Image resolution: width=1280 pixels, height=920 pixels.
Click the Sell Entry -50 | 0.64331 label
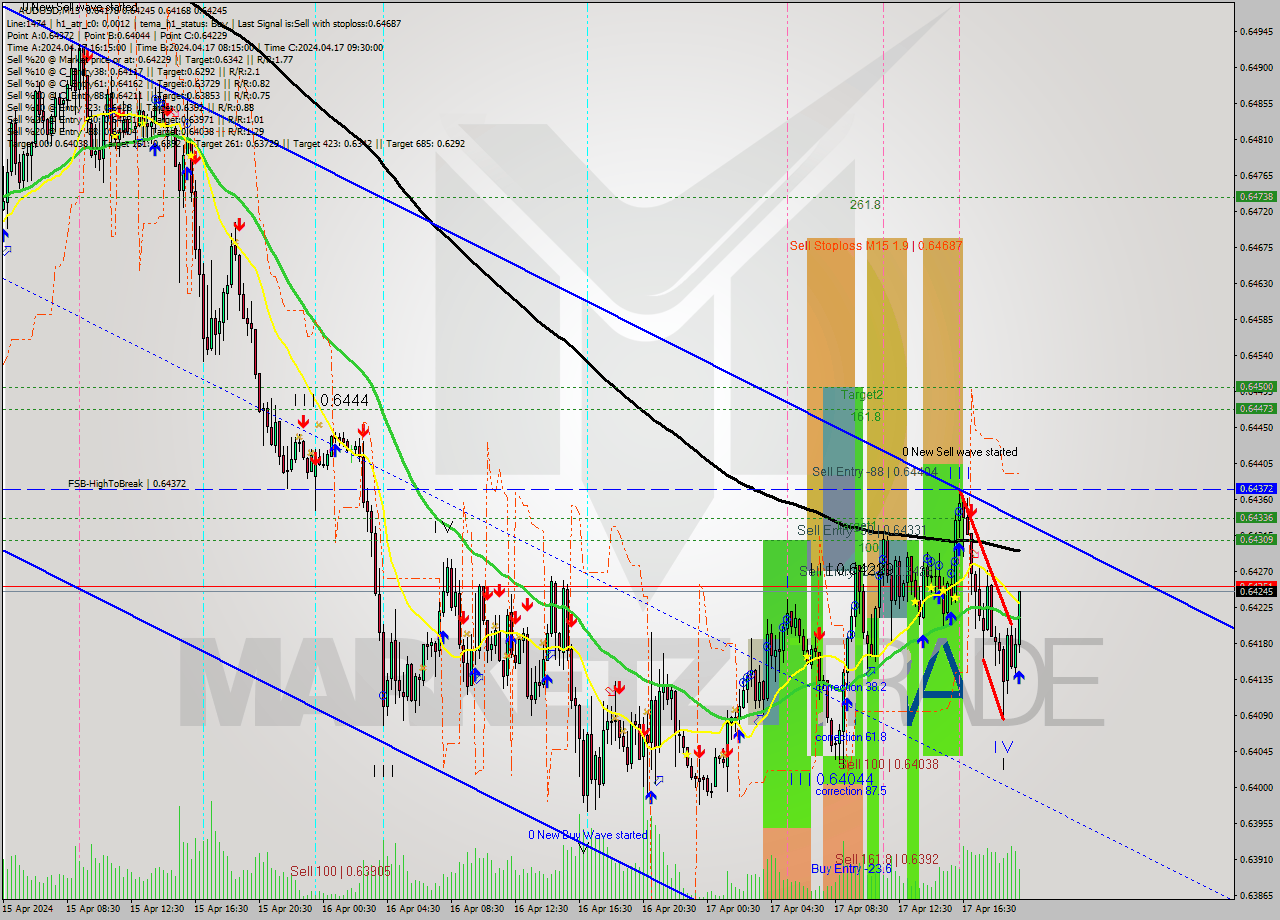click(861, 530)
